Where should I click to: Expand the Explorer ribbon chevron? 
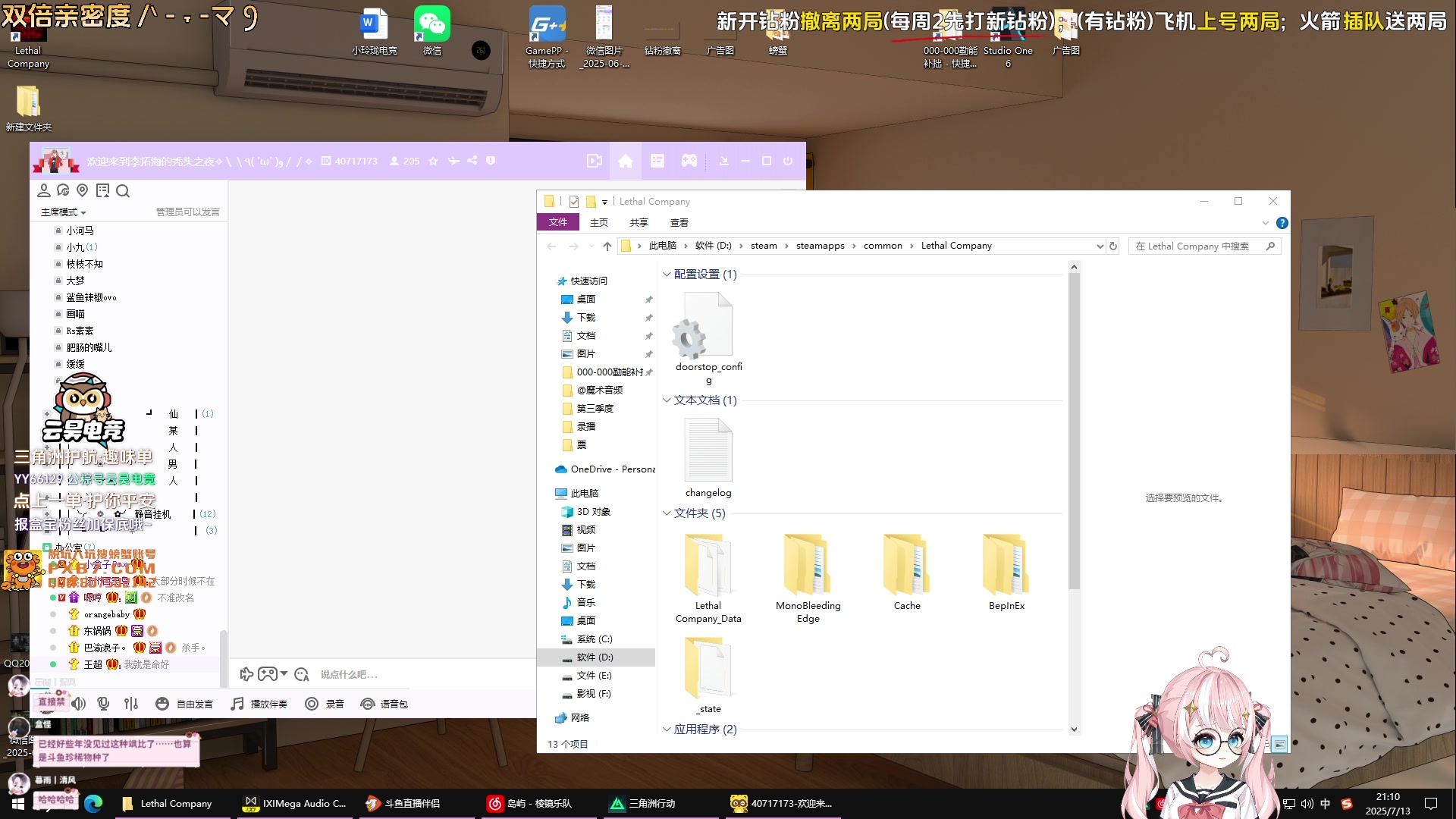[1265, 223]
